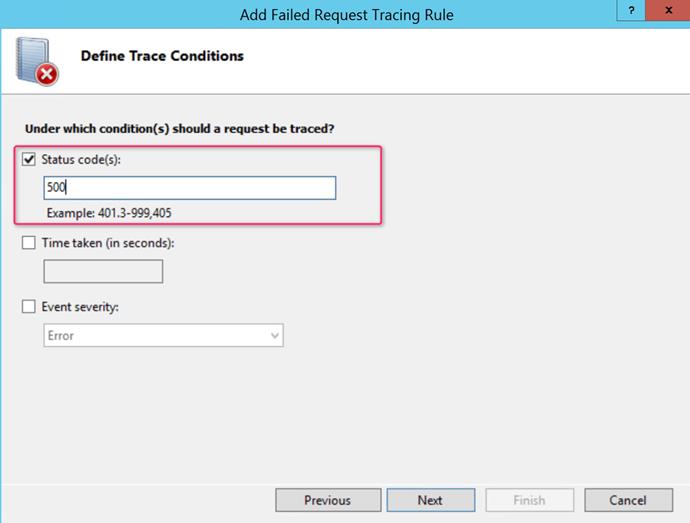Click the 'Event severity:' label text
690x523 pixels.
click(x=80, y=307)
